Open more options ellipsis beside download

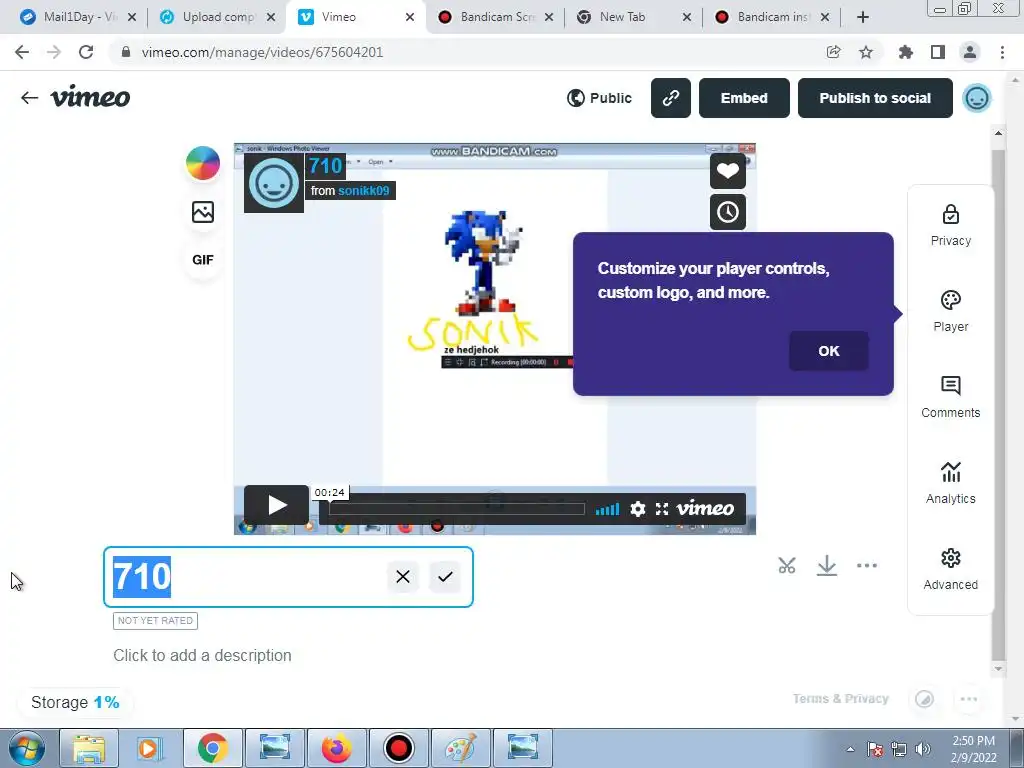point(867,566)
